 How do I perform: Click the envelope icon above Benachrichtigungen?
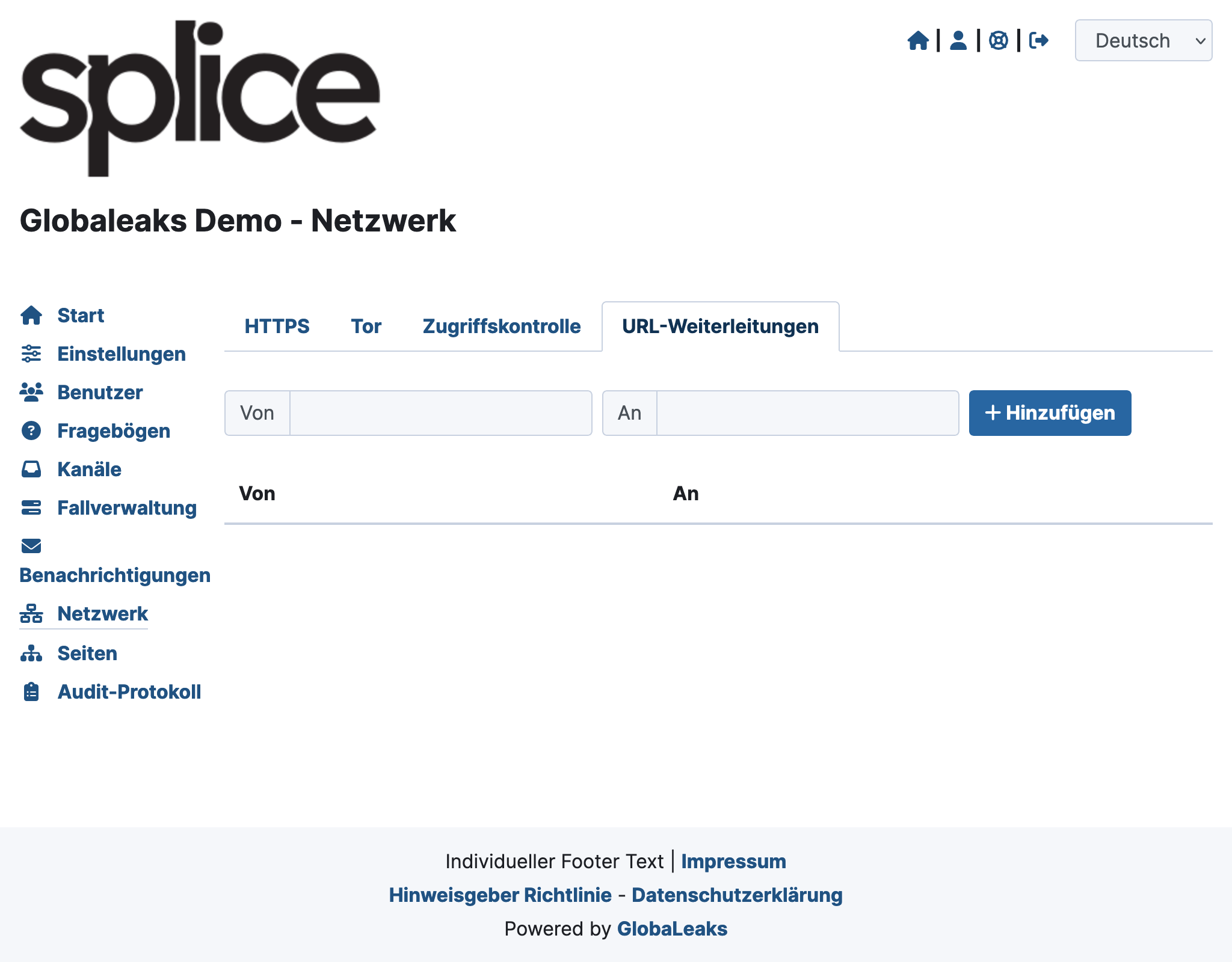click(31, 546)
